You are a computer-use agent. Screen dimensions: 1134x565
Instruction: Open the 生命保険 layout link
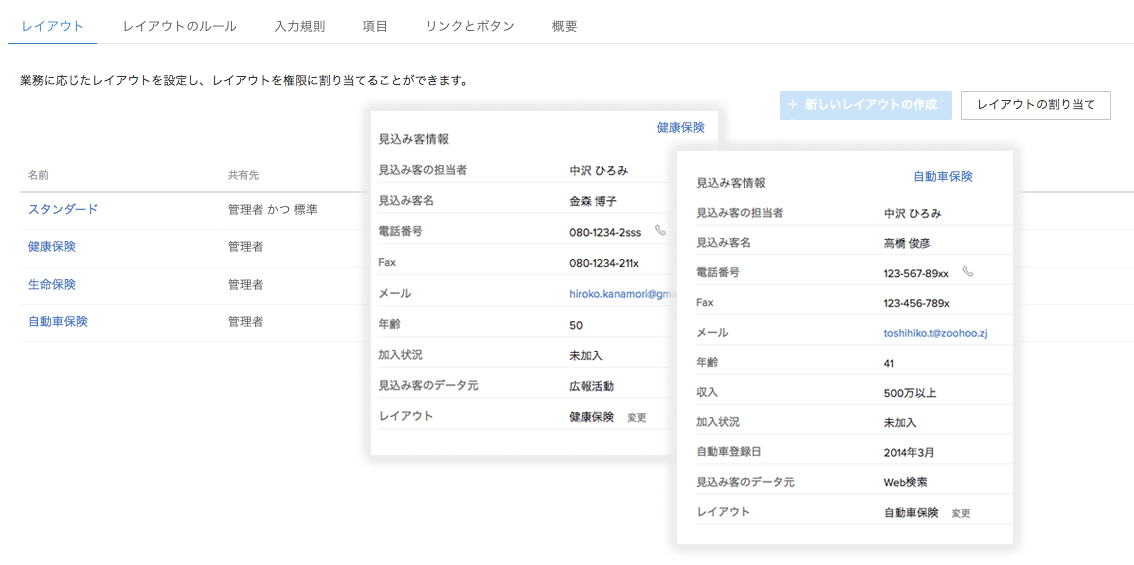52,284
